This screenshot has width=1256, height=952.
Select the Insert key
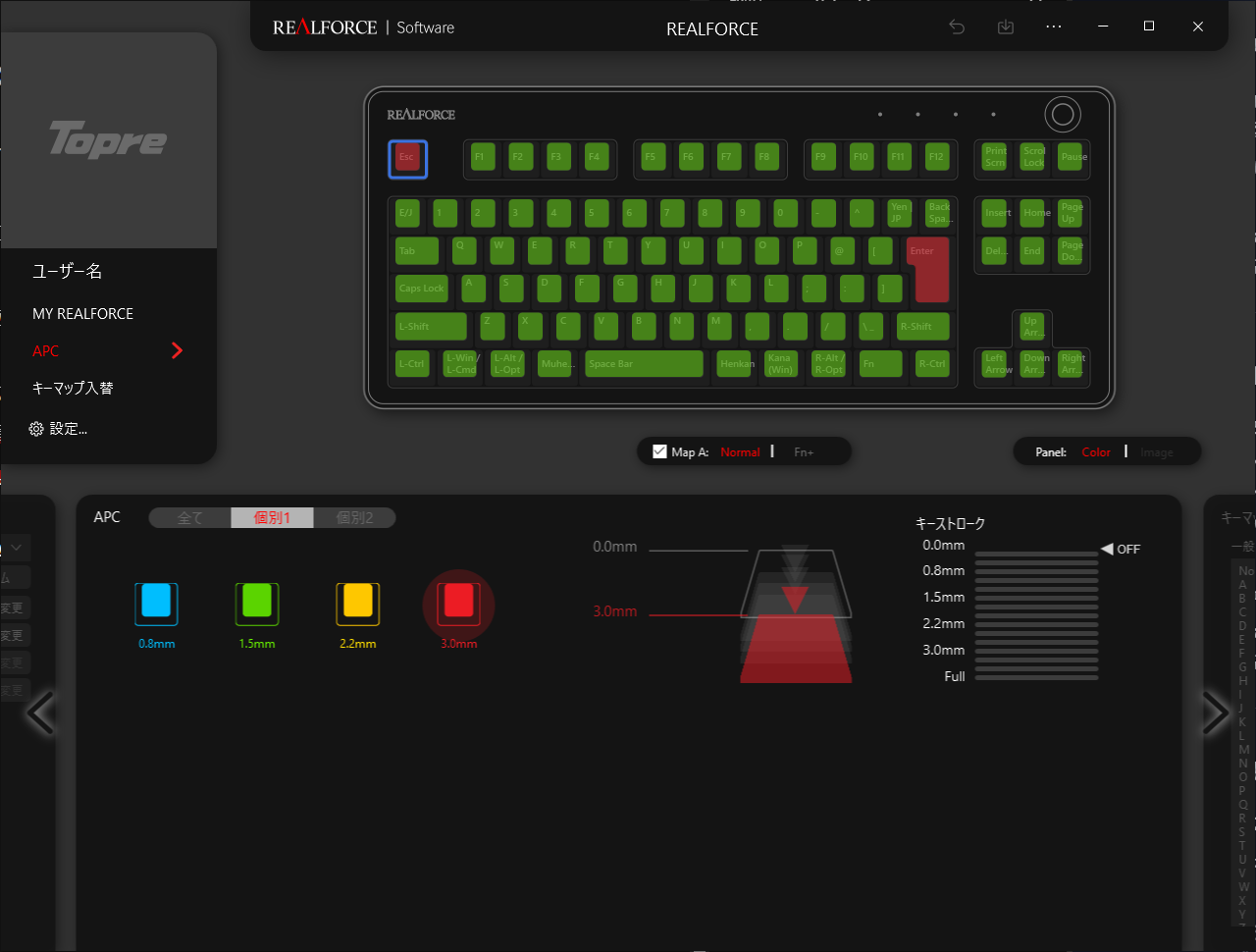(995, 213)
